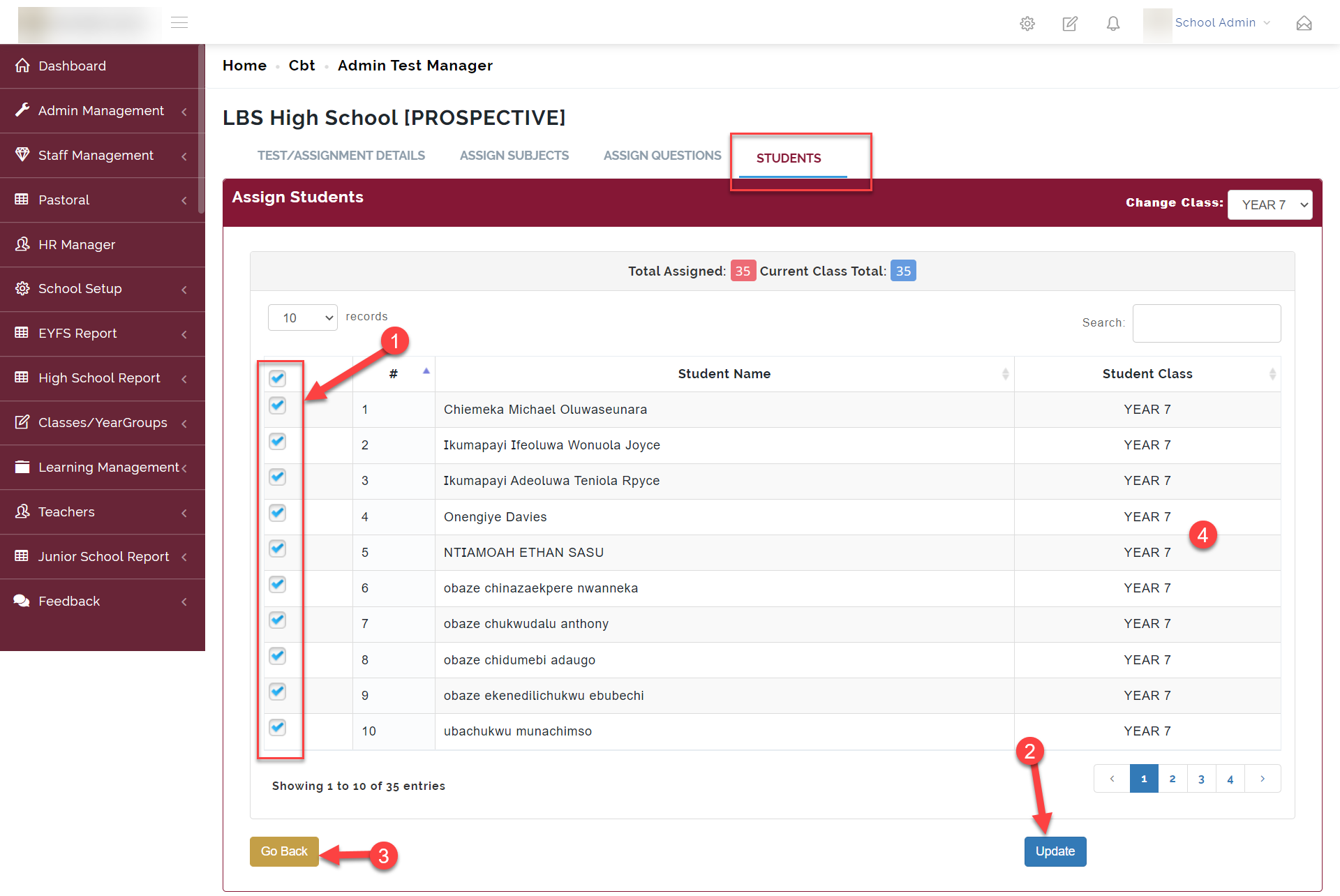Click the settings gear icon in header

coord(1027,24)
